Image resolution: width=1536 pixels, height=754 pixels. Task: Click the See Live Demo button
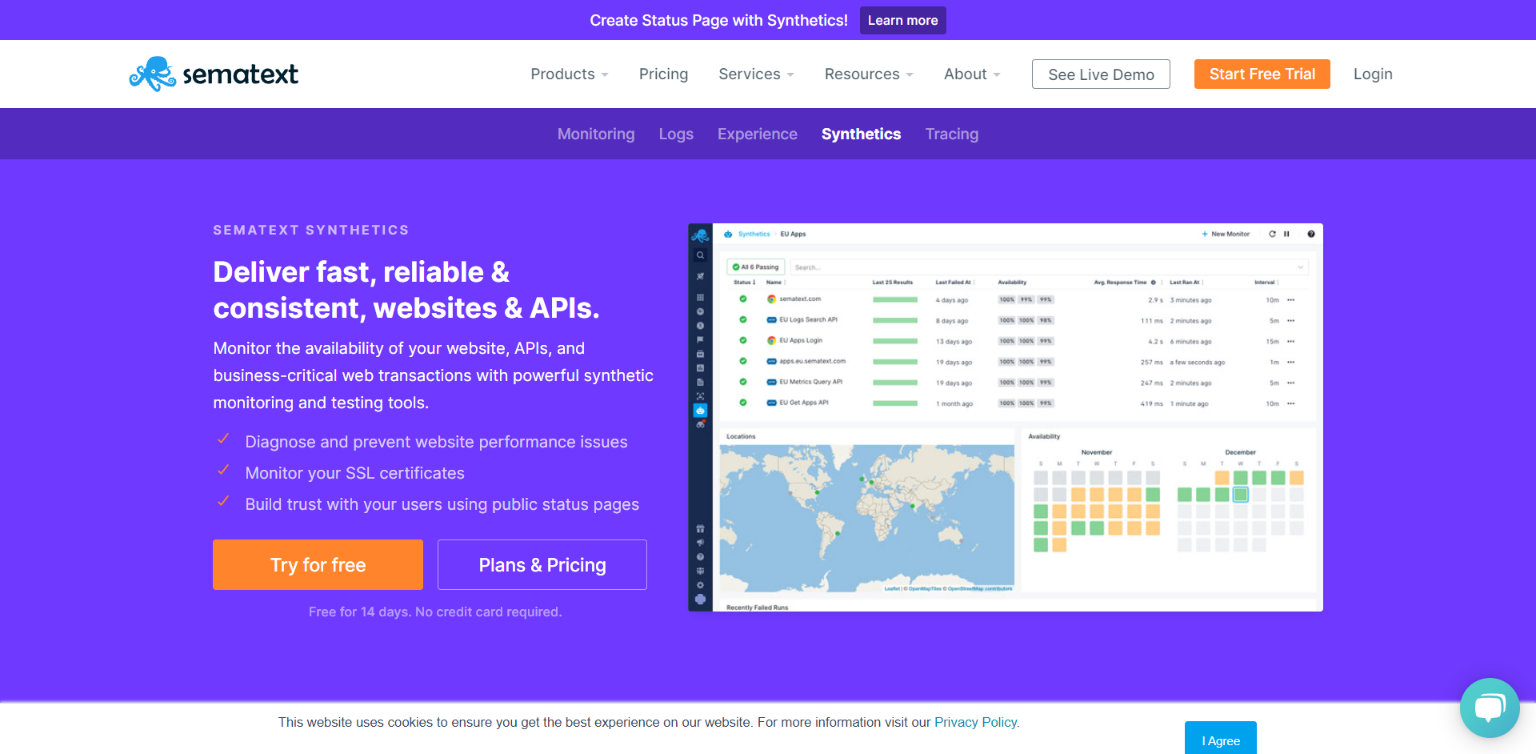click(x=1101, y=74)
